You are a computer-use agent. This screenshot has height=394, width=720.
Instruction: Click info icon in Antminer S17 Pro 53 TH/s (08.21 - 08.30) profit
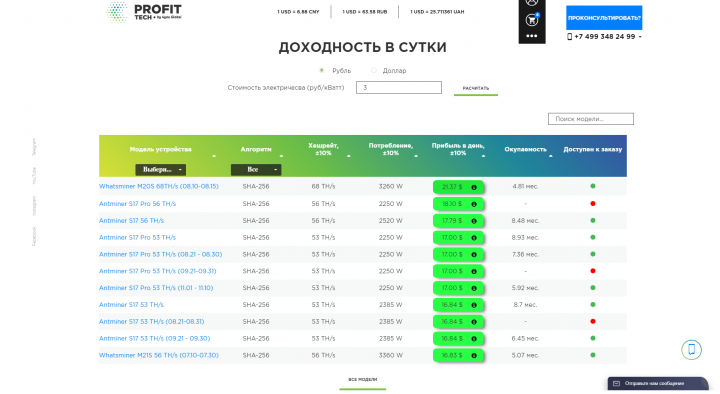coord(474,255)
